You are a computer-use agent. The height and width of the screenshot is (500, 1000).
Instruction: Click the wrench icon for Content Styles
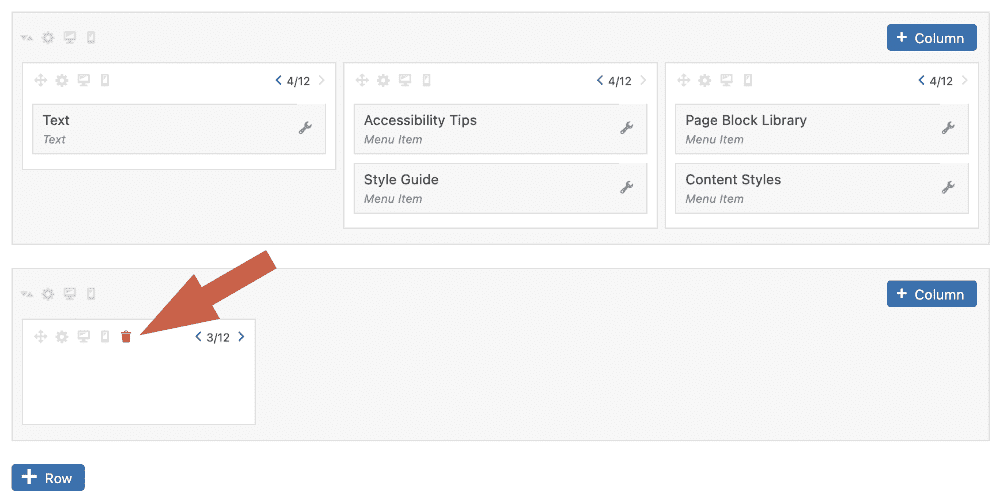948,187
